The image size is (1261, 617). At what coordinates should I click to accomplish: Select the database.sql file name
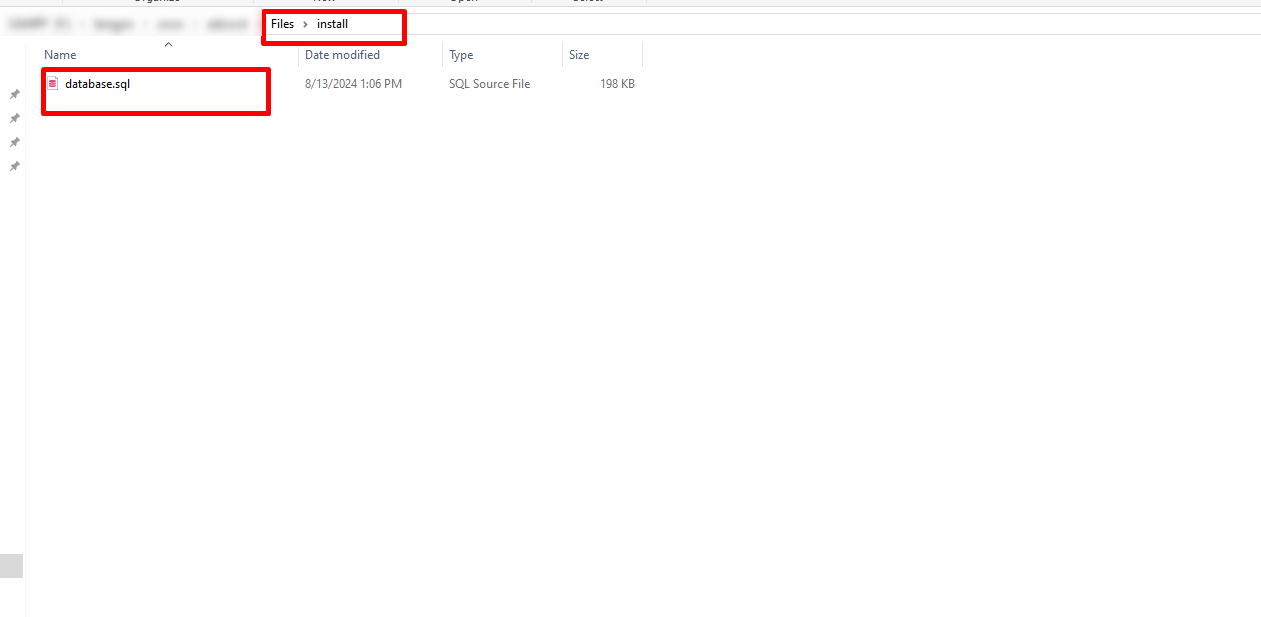point(97,84)
